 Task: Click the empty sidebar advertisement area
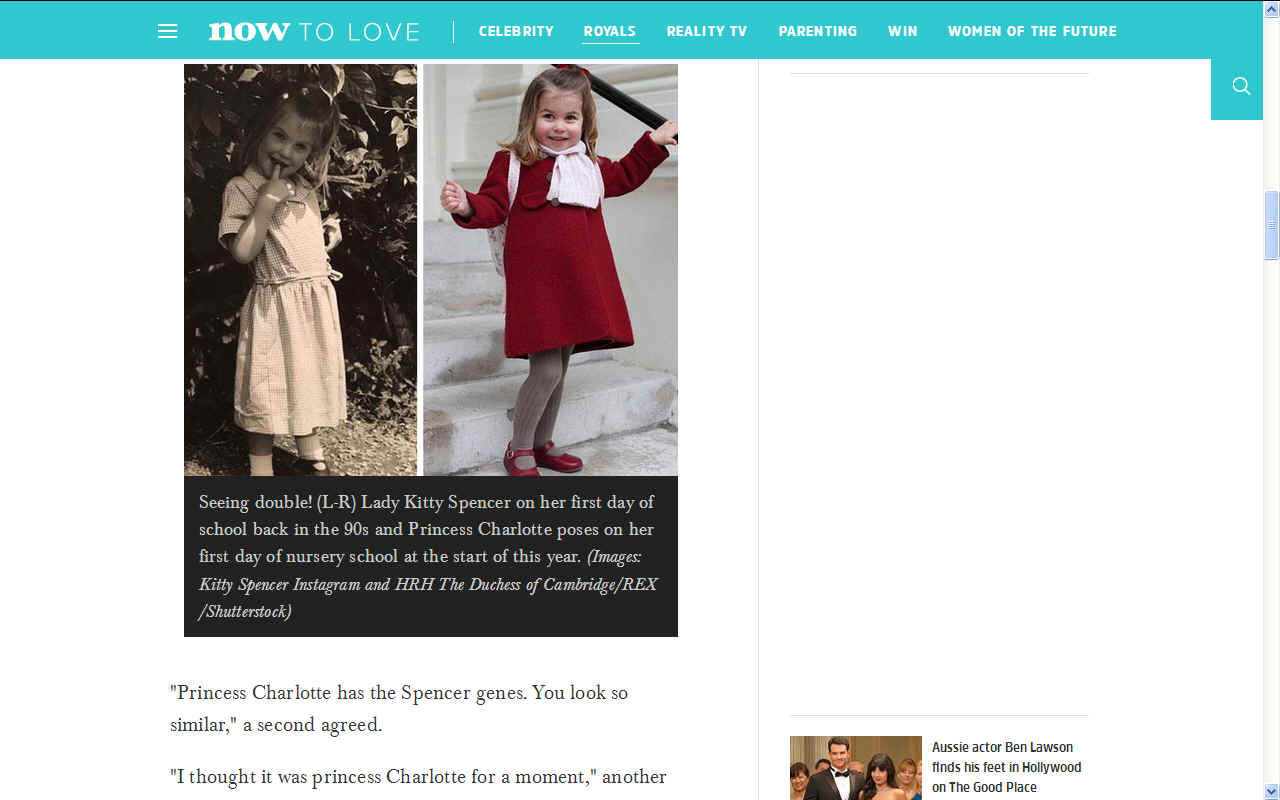[x=938, y=394]
